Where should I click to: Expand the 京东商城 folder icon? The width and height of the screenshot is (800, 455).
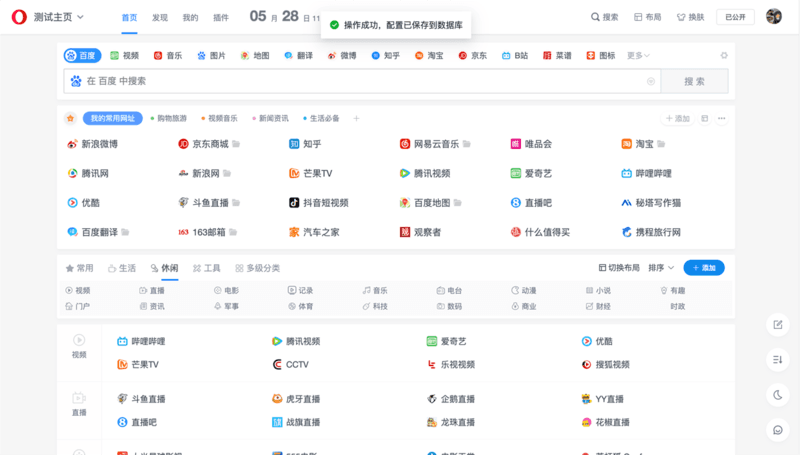tap(236, 144)
